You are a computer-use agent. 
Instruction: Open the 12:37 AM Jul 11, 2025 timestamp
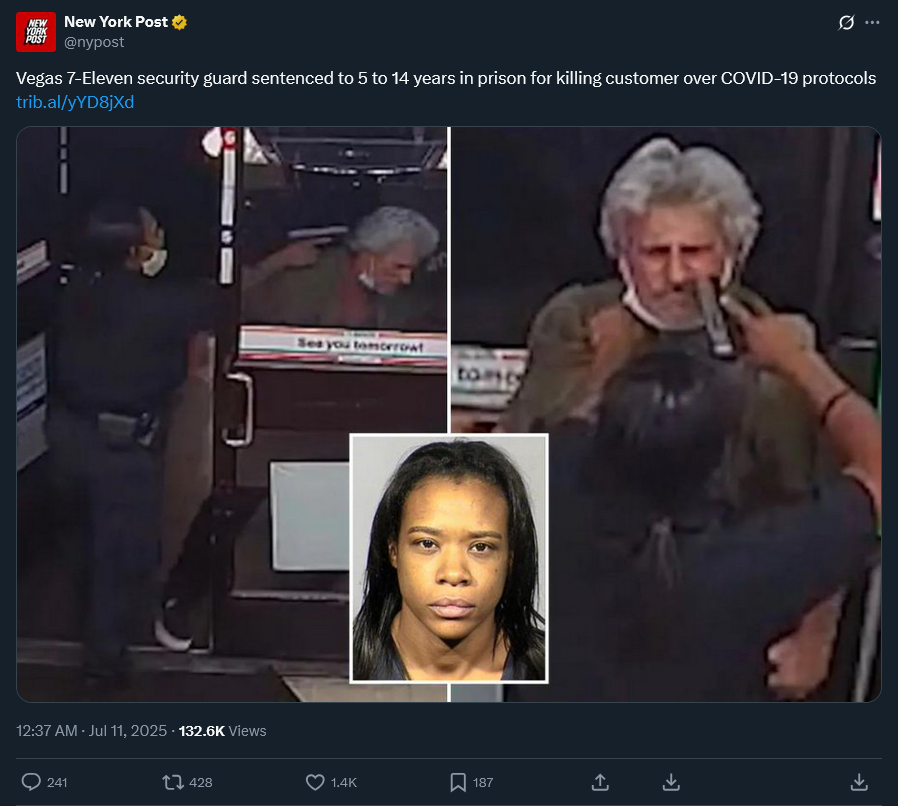(92, 731)
